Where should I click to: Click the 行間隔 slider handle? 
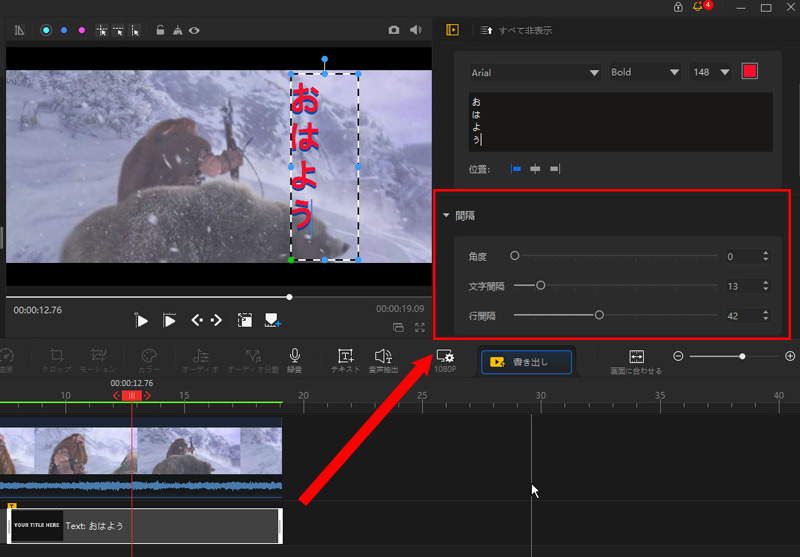[599, 315]
